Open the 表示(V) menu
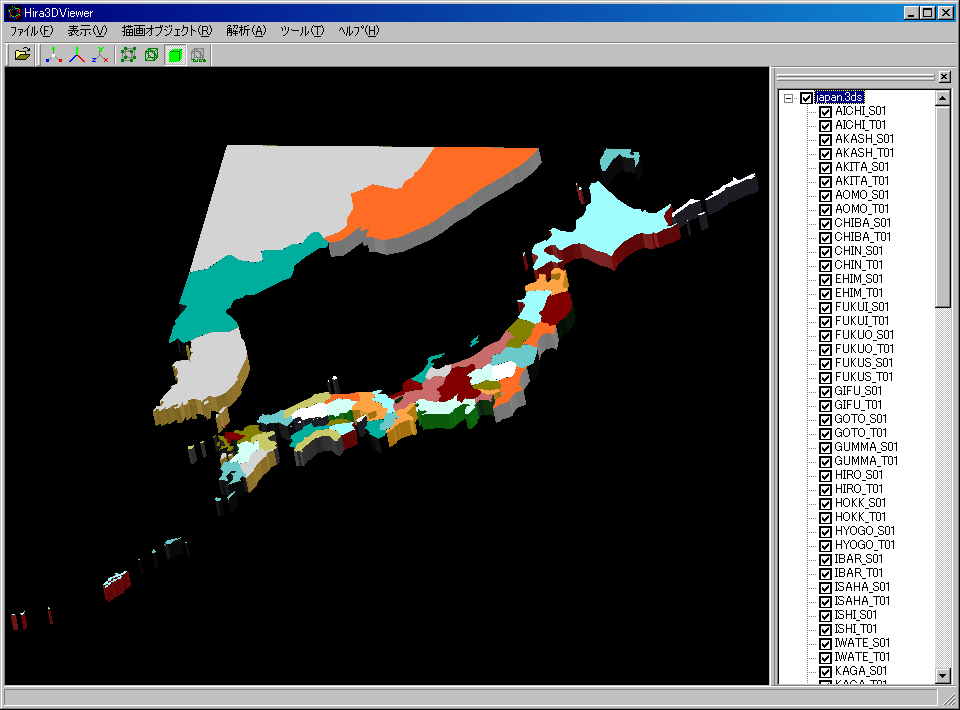The height and width of the screenshot is (710, 960). pos(87,31)
